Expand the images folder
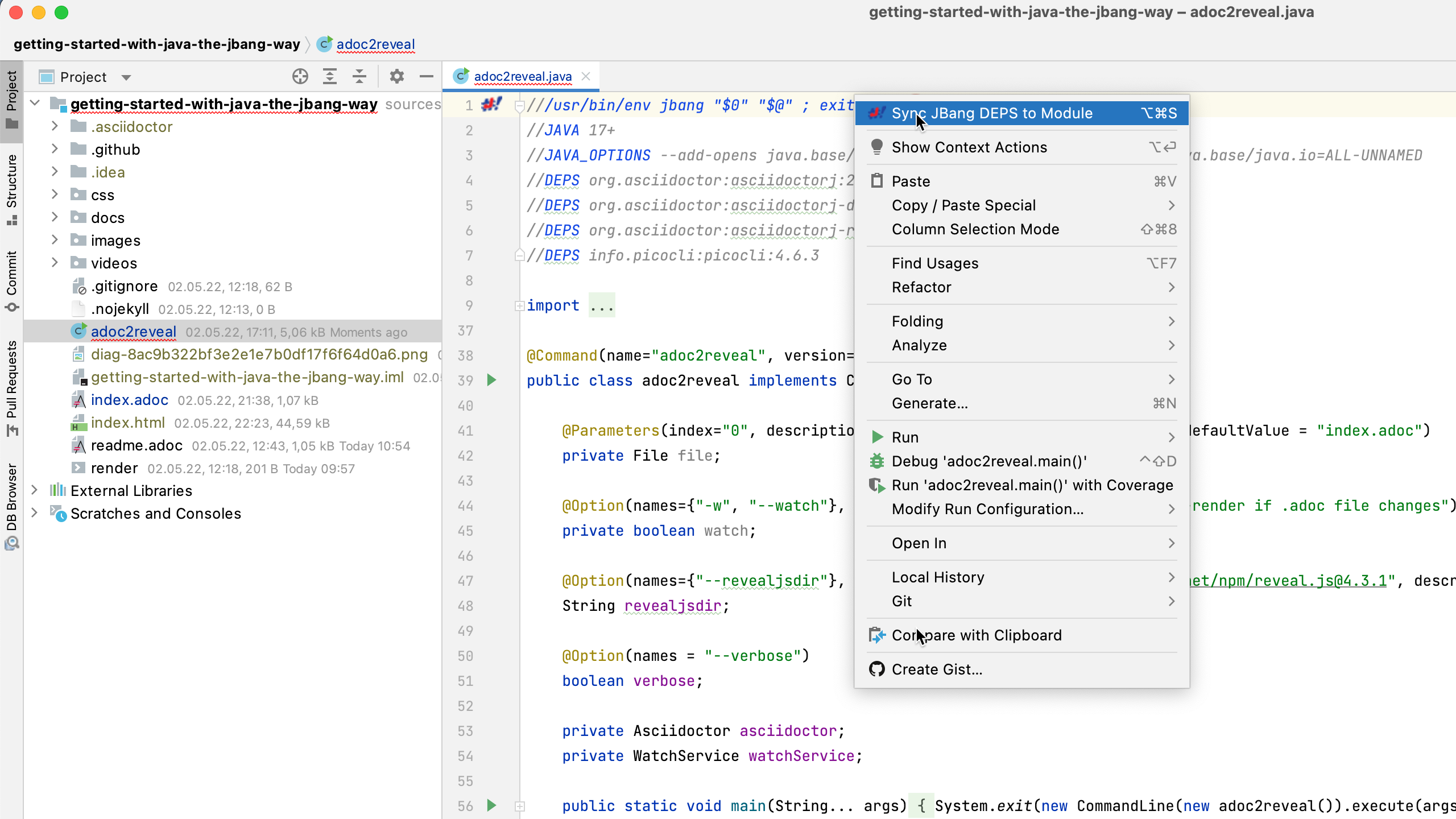Screen dimensions: 1456x819 (x=55, y=240)
